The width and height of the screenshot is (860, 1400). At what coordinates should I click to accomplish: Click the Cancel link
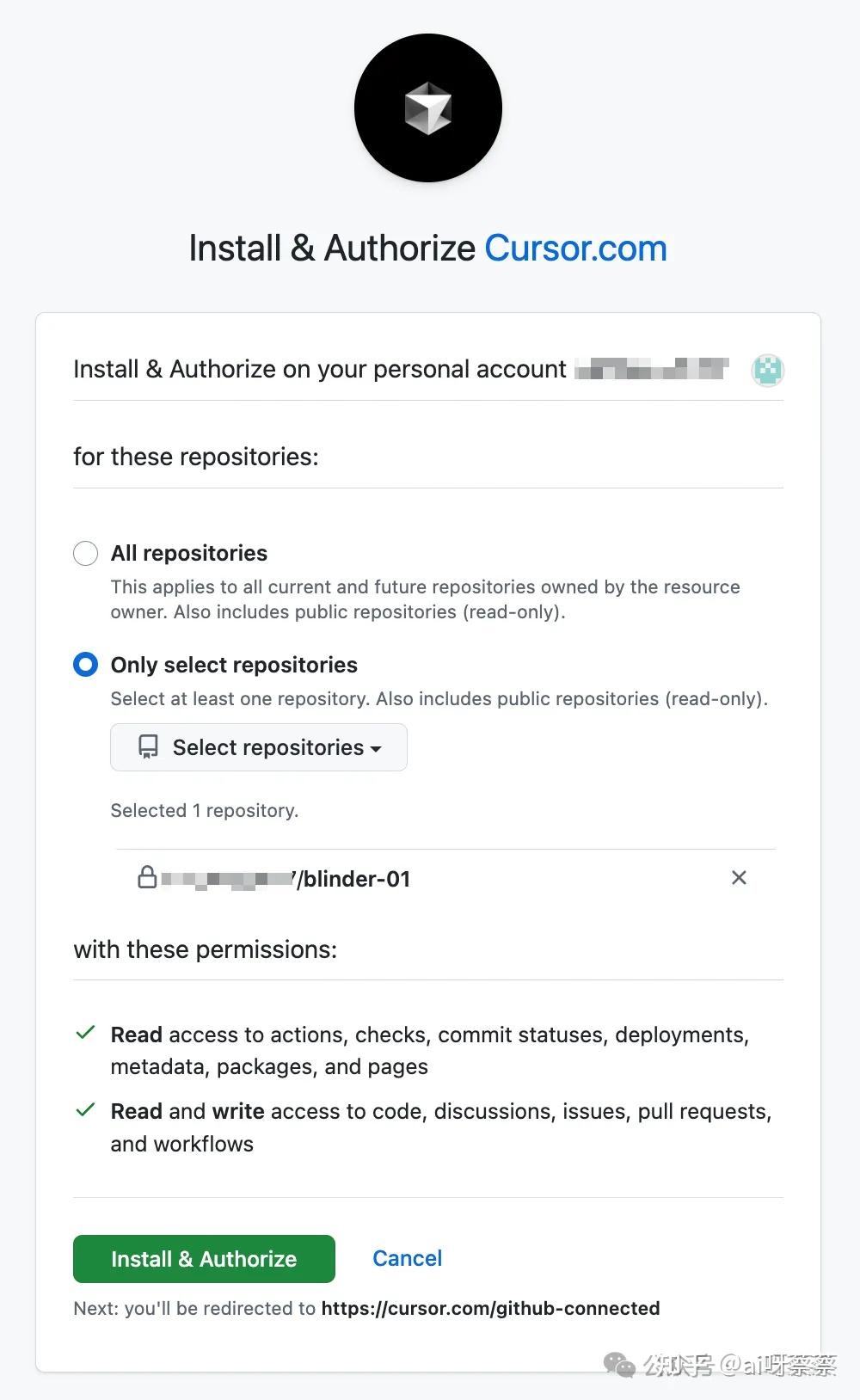tap(407, 1258)
